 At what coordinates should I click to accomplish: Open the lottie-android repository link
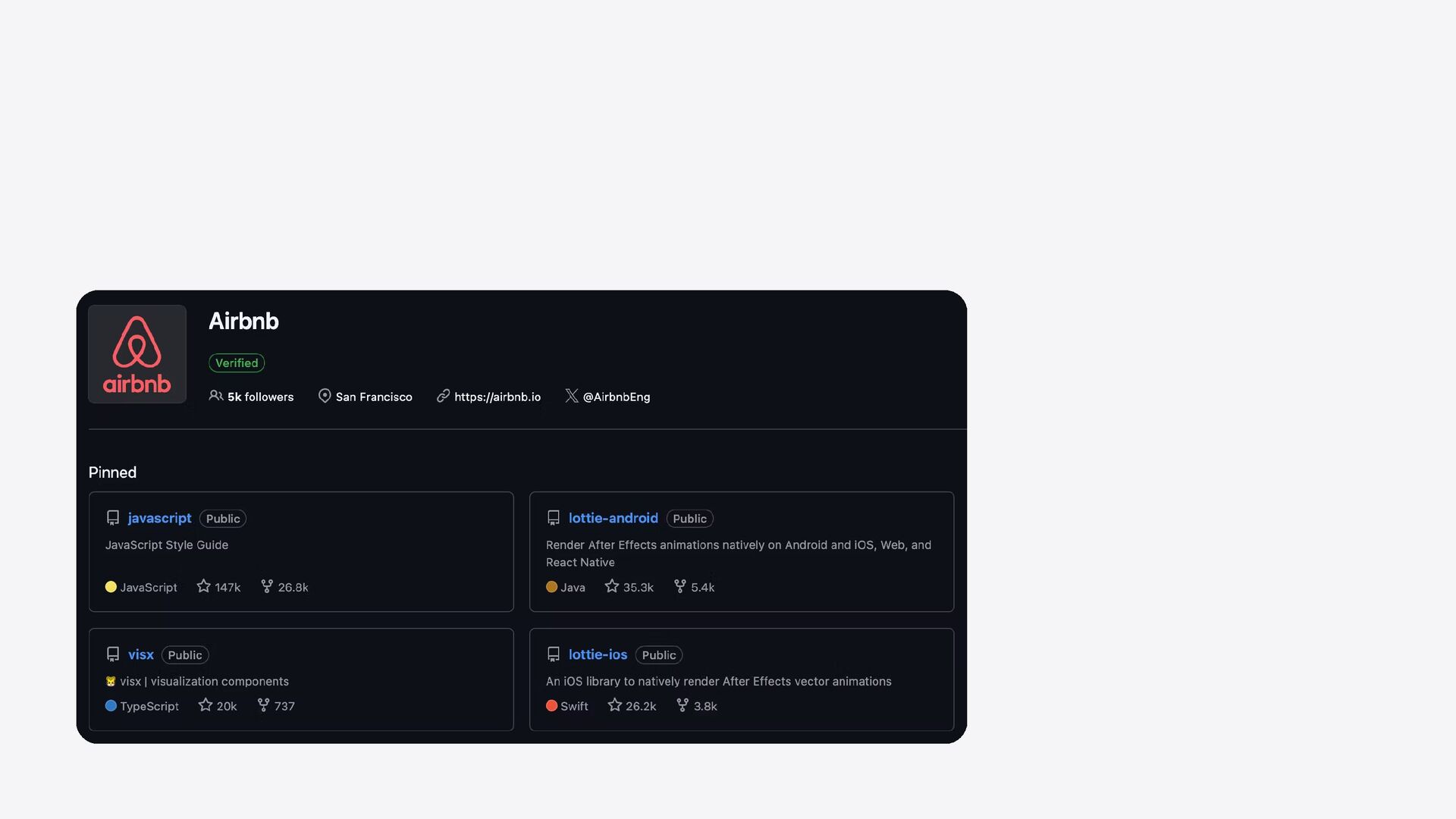point(613,518)
